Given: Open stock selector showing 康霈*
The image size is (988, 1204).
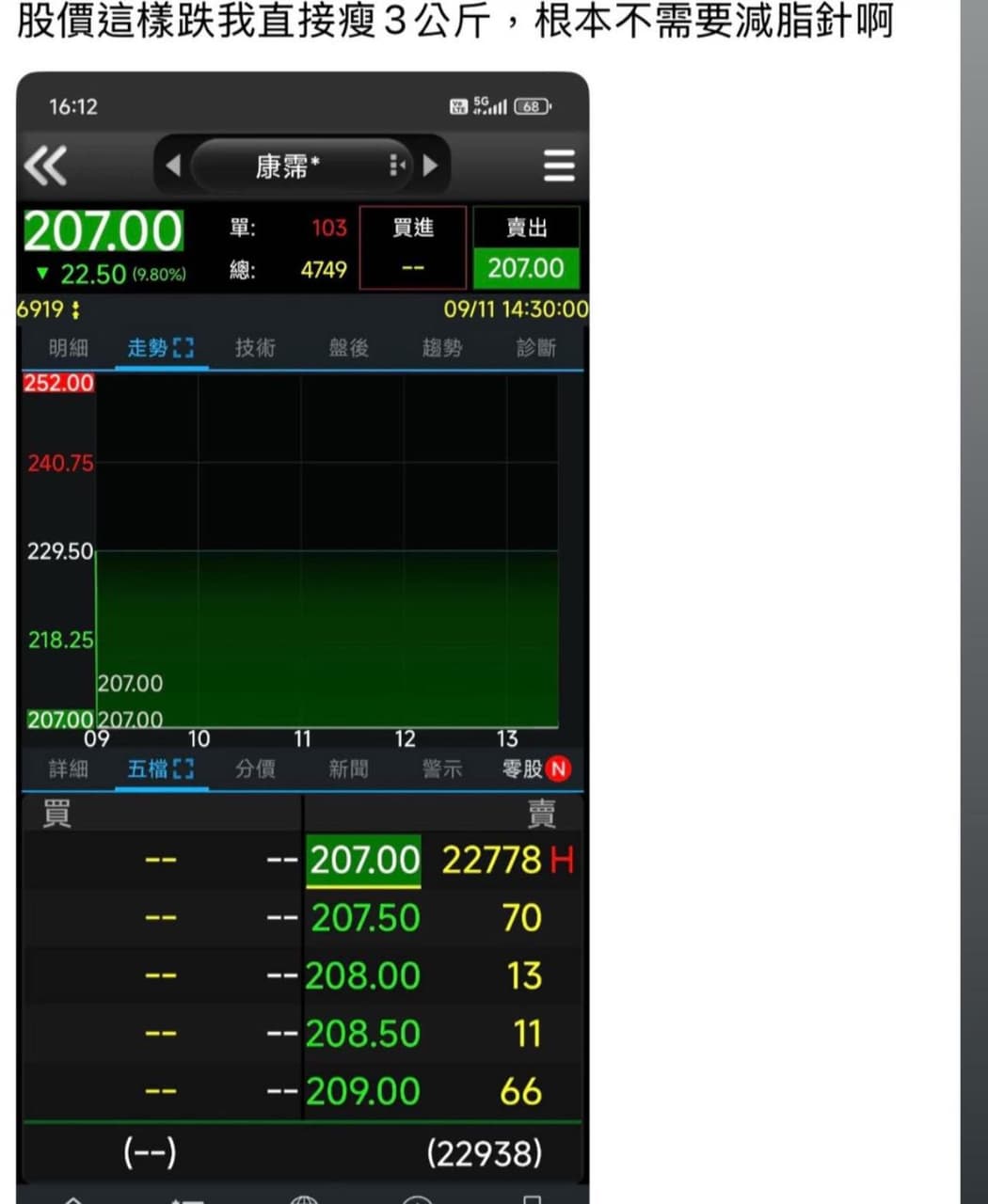Looking at the screenshot, I should pyautogui.click(x=301, y=166).
